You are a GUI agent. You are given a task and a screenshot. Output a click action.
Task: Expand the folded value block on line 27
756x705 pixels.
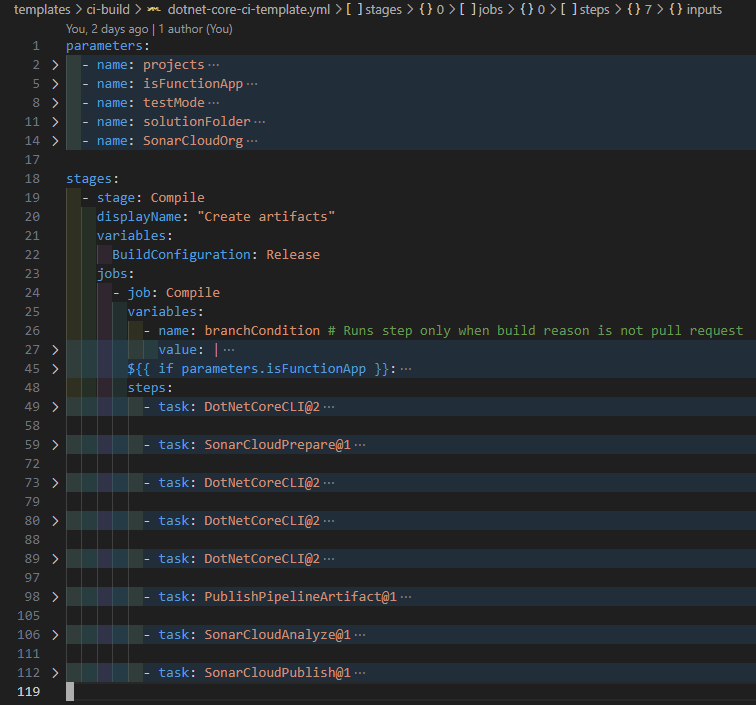pos(55,350)
